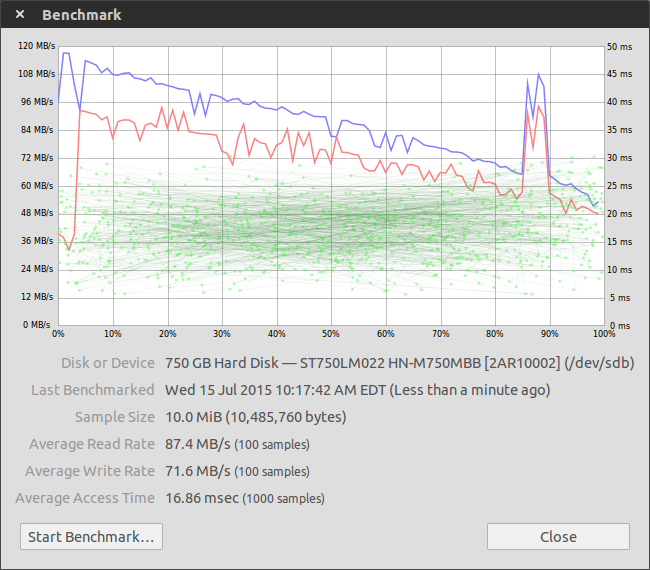Select the disk name ST750LM022 text
The height and width of the screenshot is (570, 650).
pyautogui.click(x=342, y=363)
